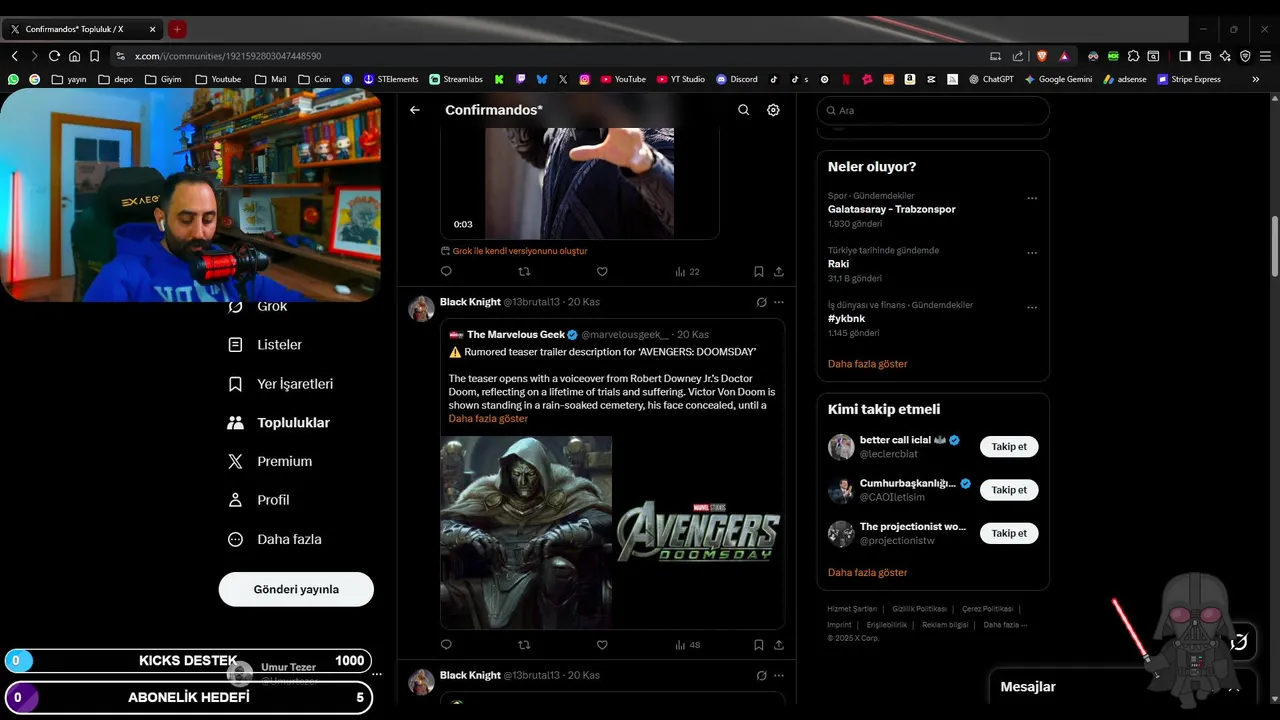This screenshot has height=720, width=1280.
Task: Open Google Gemini bookmark
Action: 1058,79
